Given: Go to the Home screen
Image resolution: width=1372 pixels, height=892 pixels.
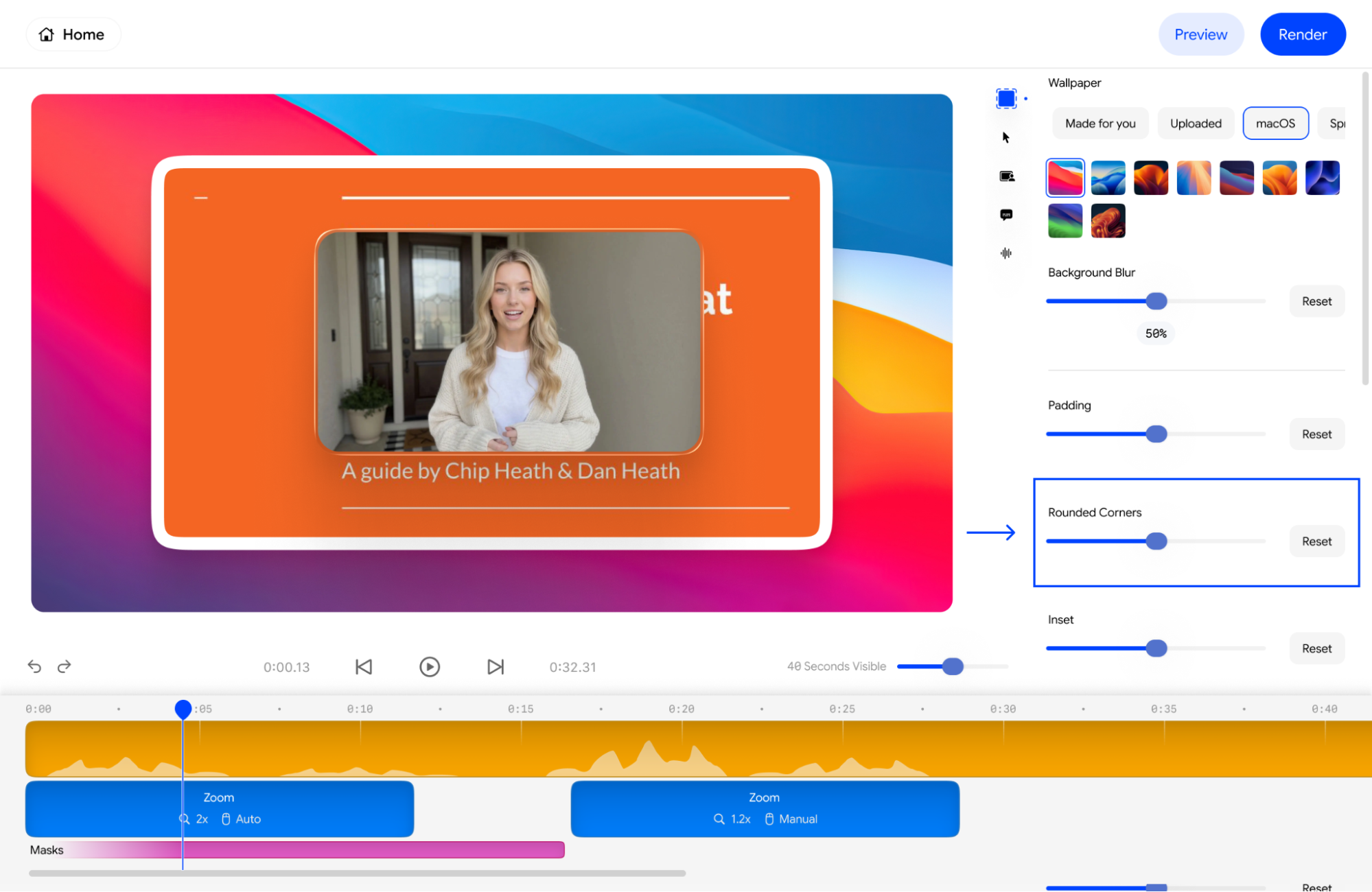Looking at the screenshot, I should tap(73, 34).
